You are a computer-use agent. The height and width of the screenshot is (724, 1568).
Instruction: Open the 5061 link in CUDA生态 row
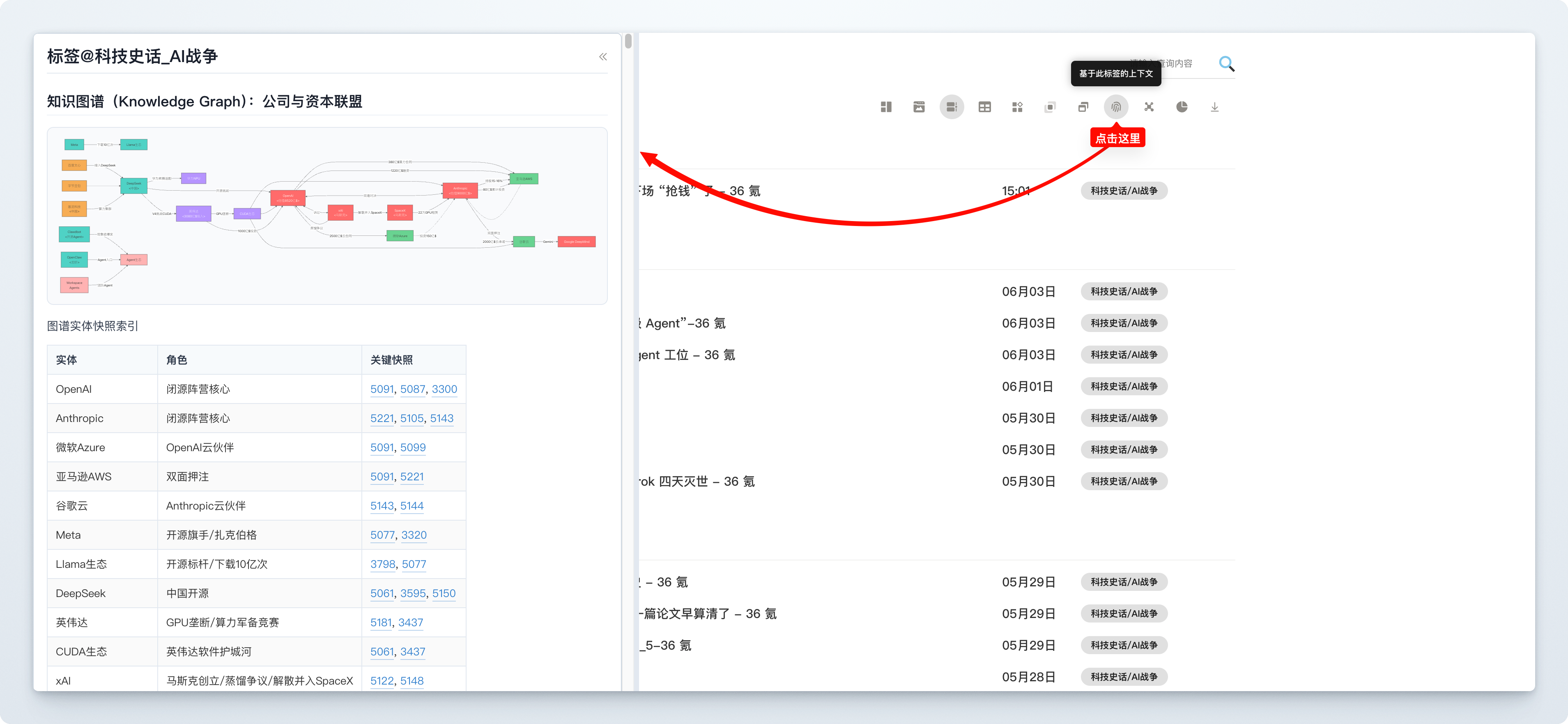click(x=382, y=652)
